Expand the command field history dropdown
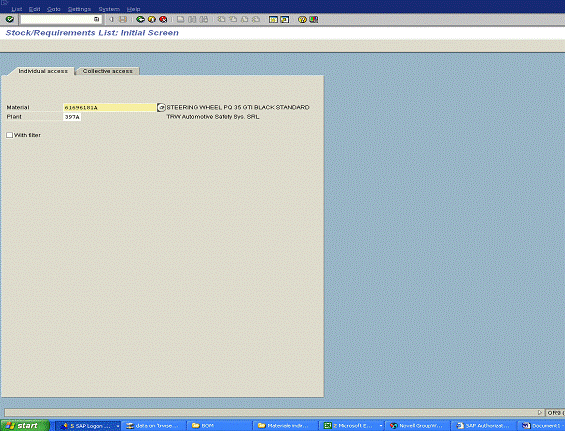 point(97,19)
